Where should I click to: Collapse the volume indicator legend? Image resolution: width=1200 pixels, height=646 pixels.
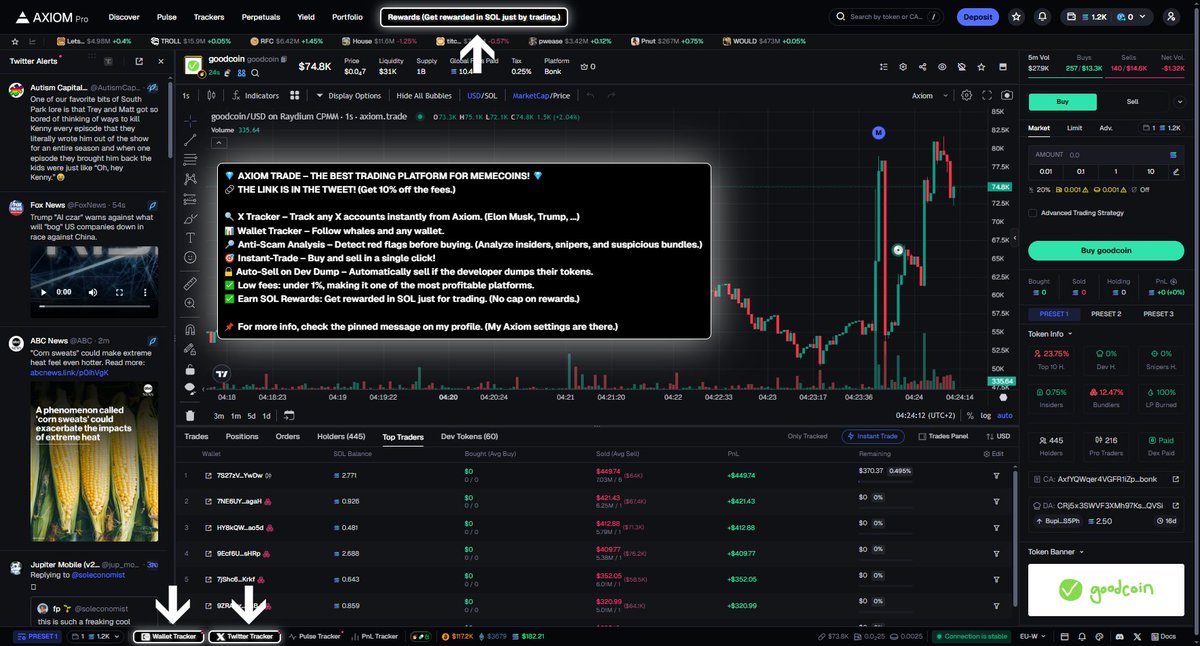pyautogui.click(x=219, y=144)
